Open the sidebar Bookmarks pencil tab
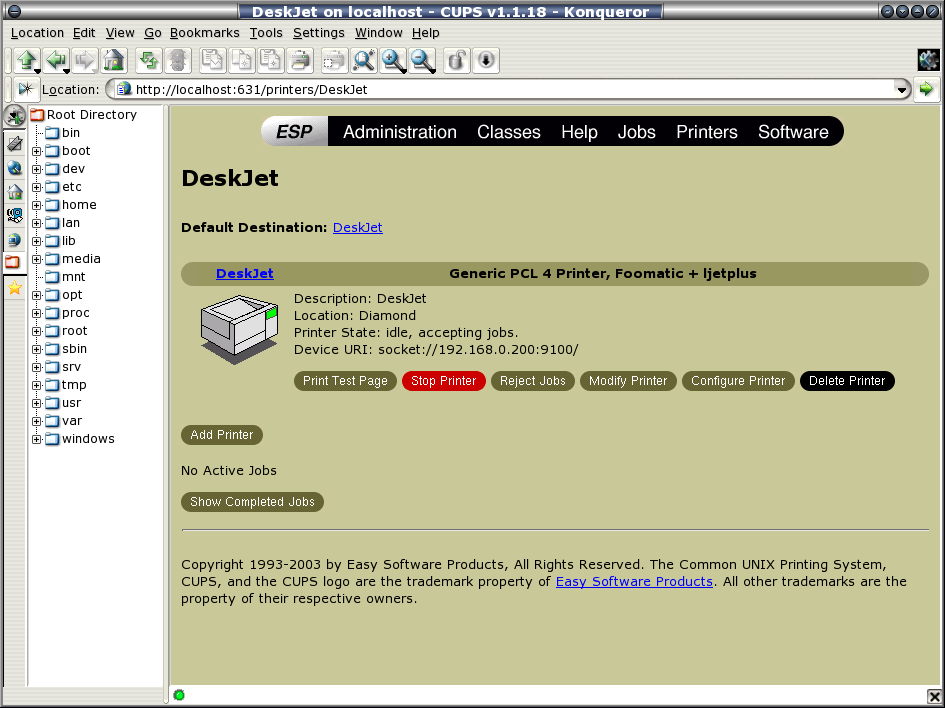The image size is (945, 708). (x=14, y=143)
